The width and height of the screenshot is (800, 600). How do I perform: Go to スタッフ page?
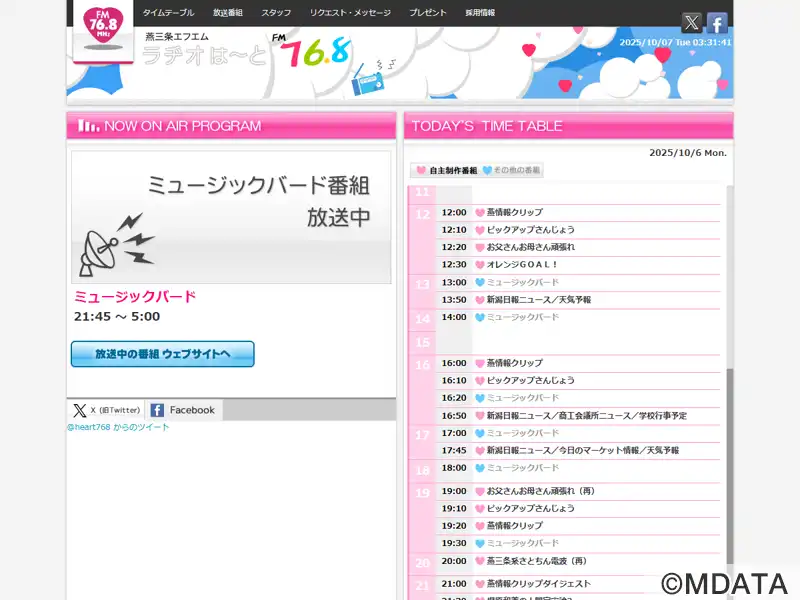276,13
